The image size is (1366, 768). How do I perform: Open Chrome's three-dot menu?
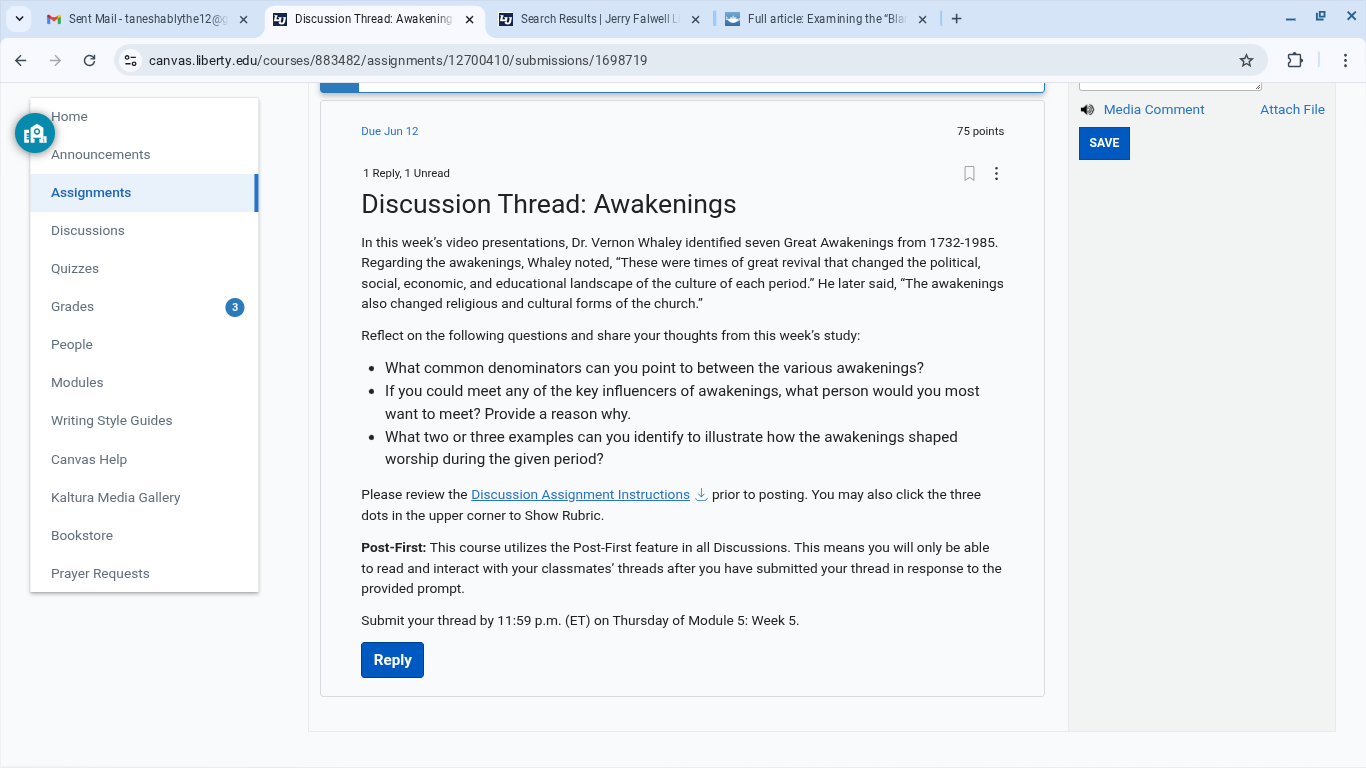[1345, 60]
